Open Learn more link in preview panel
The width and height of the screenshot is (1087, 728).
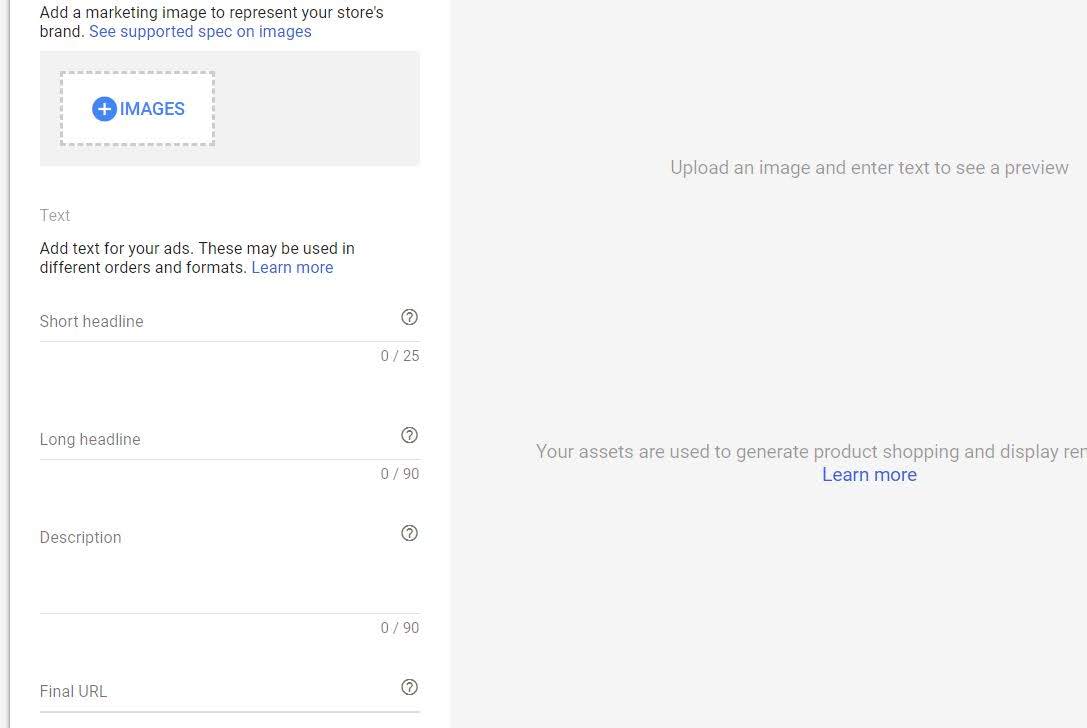pos(869,475)
